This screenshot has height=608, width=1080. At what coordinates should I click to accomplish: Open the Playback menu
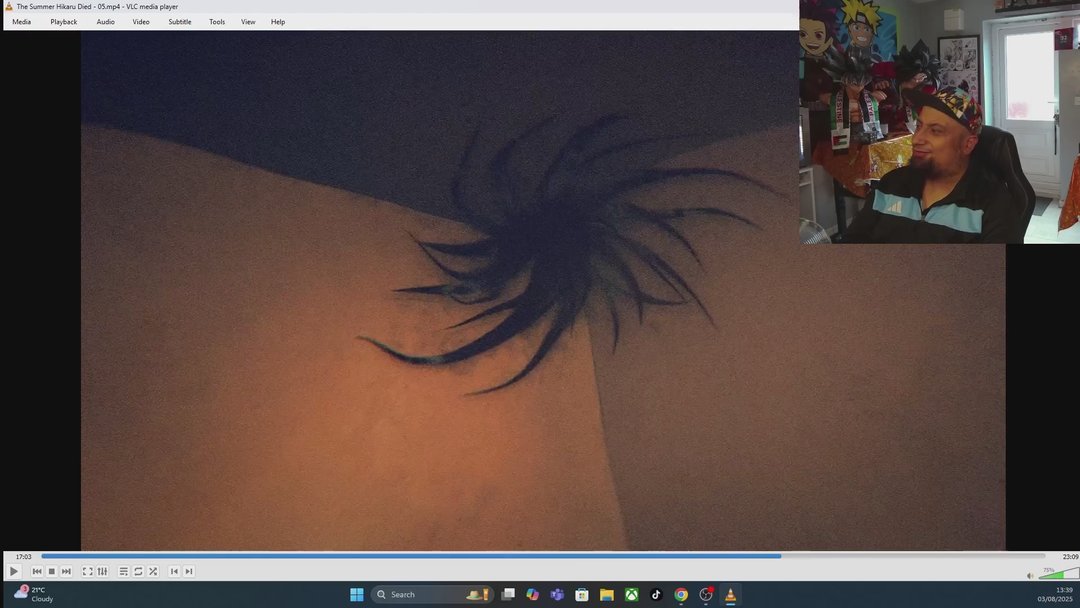point(63,21)
